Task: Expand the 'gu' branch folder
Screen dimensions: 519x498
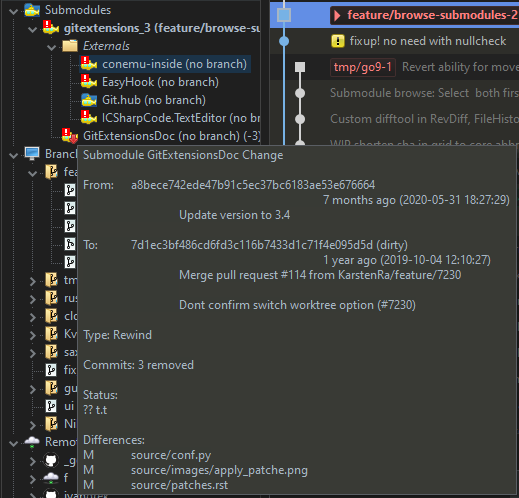Action: [x=32, y=389]
